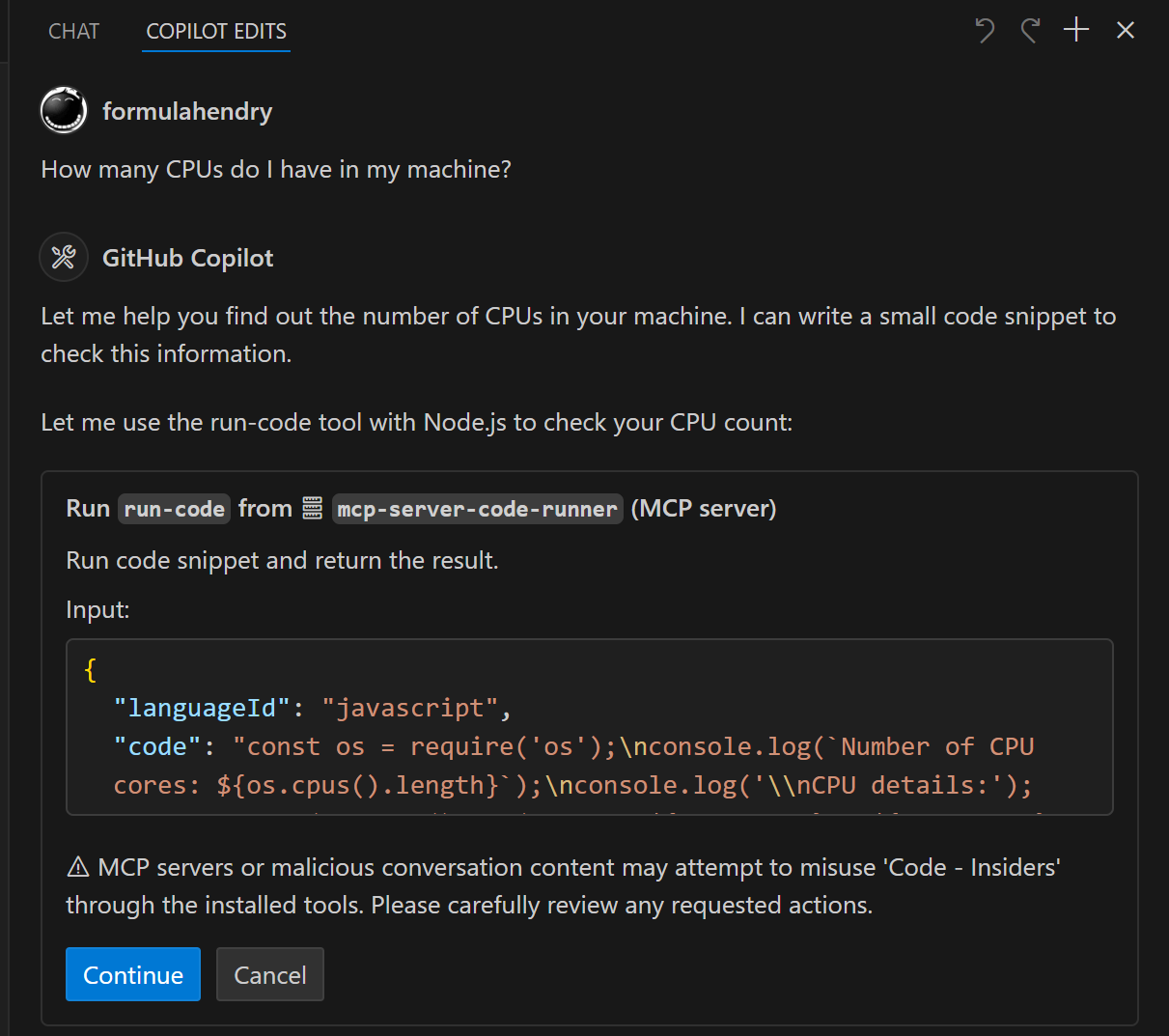Image resolution: width=1169 pixels, height=1036 pixels.
Task: Click the mcp-server-code-runner server badge
Action: tap(477, 509)
